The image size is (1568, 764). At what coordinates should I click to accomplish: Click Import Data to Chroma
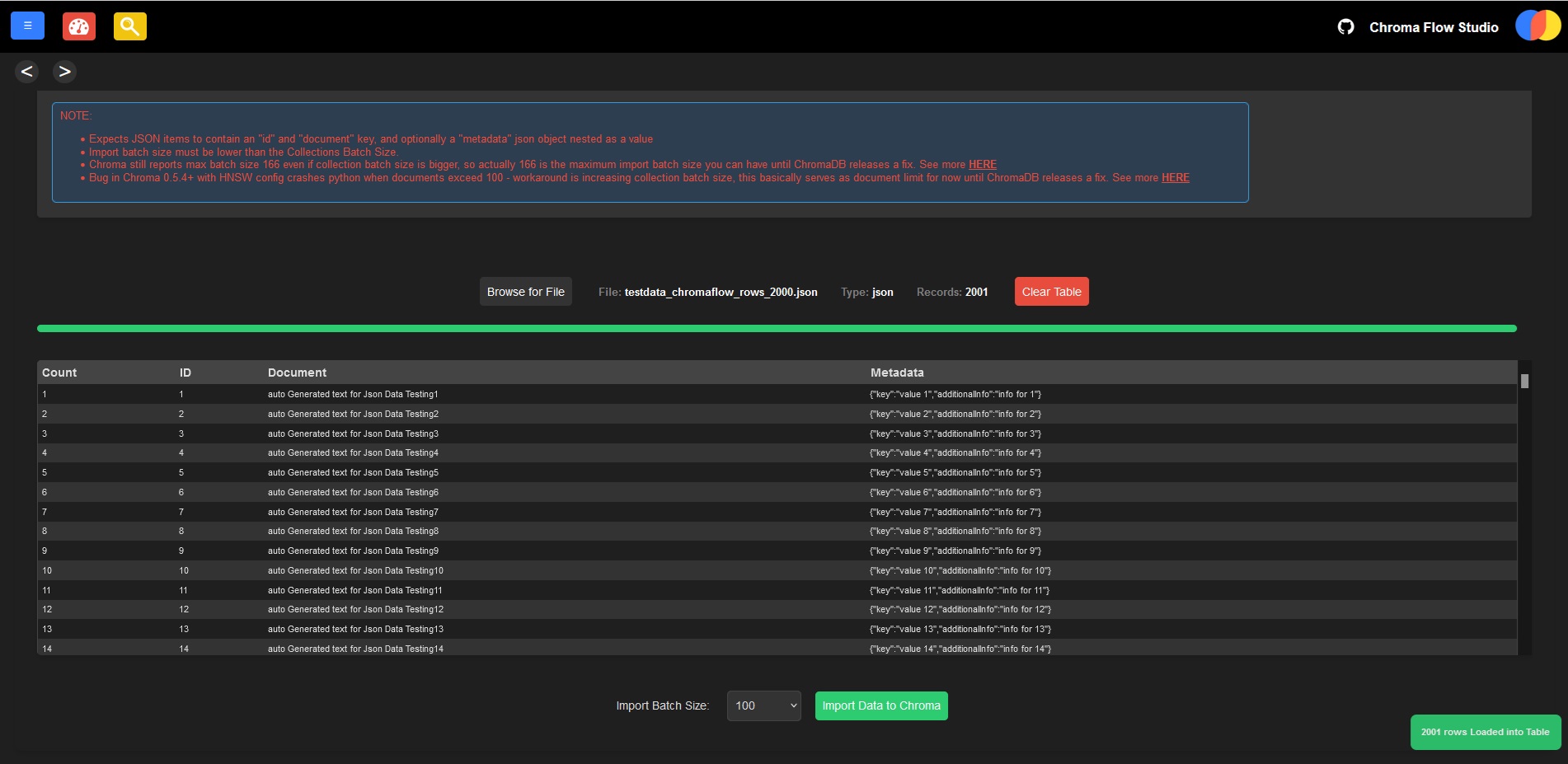click(x=881, y=705)
